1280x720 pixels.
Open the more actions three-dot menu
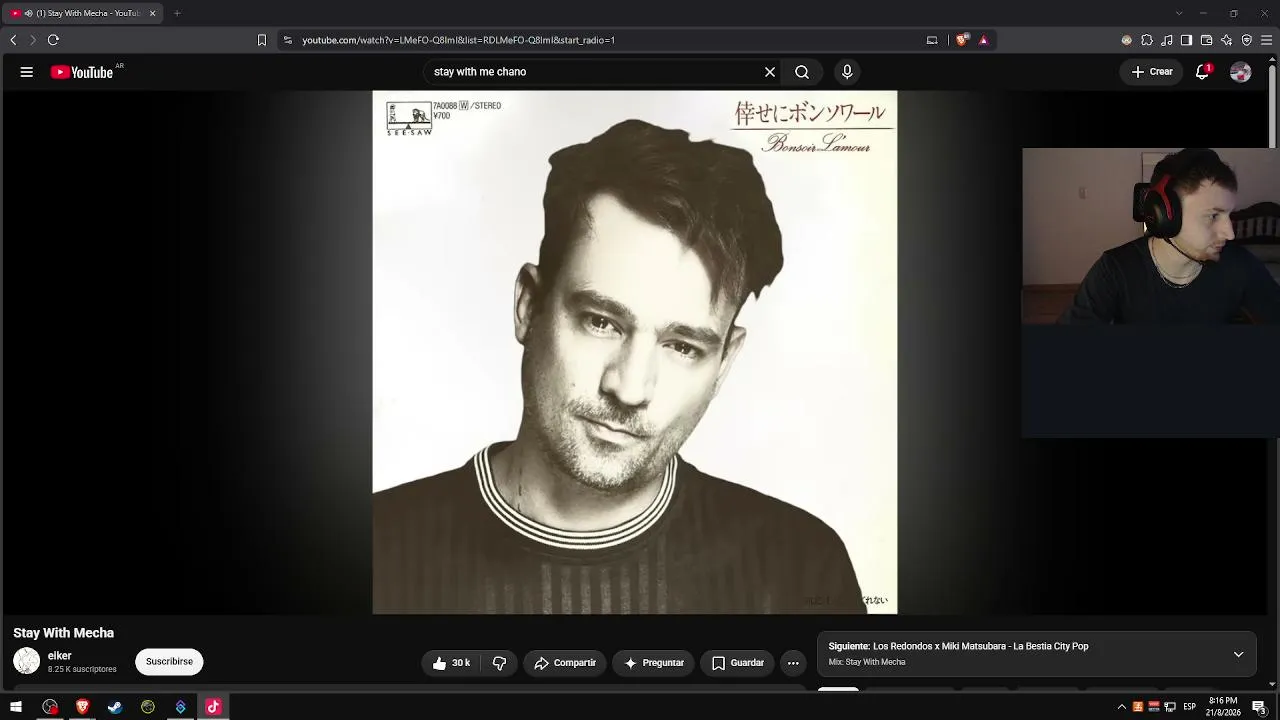[x=793, y=663]
